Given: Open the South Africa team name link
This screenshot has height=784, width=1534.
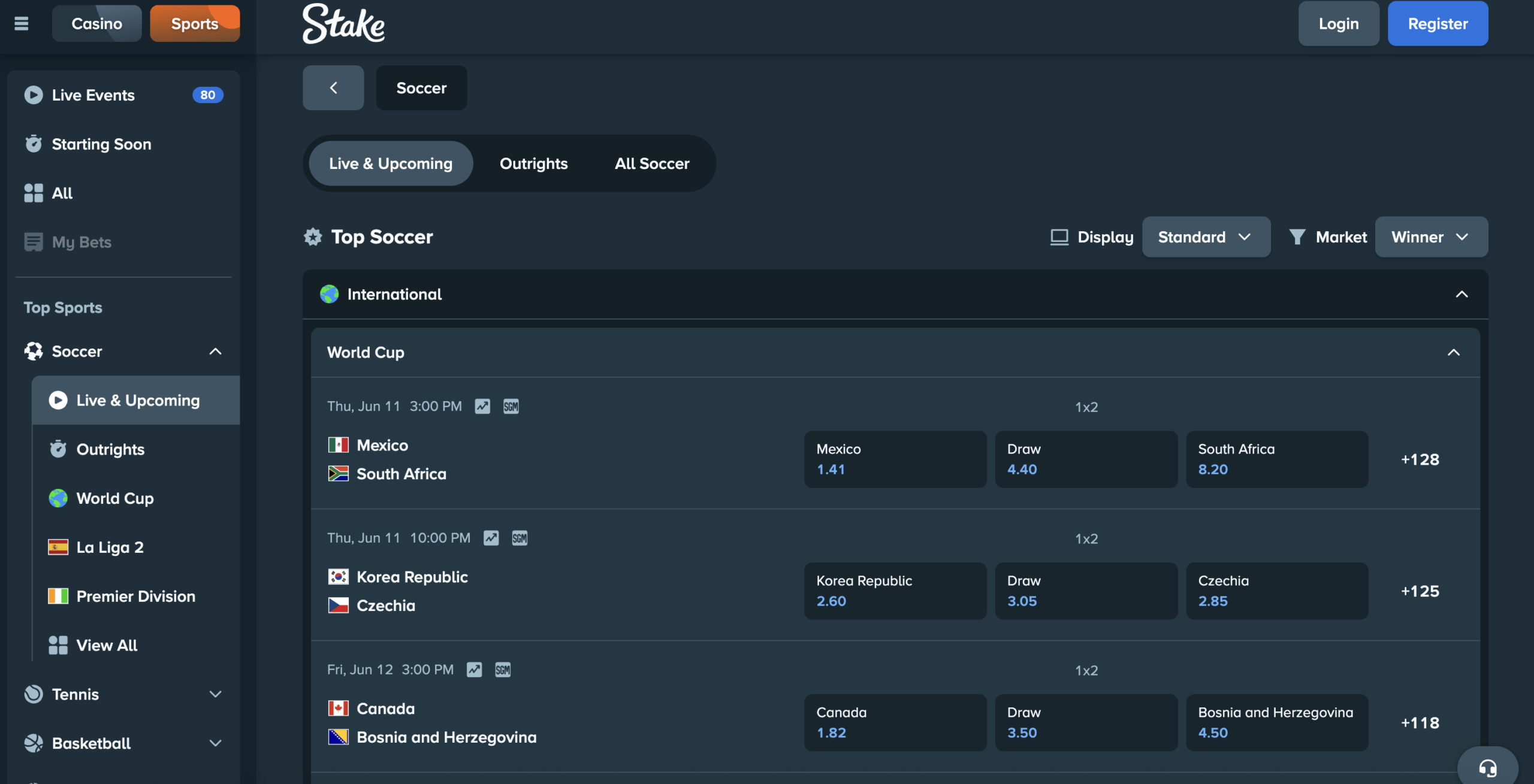Looking at the screenshot, I should (401, 474).
